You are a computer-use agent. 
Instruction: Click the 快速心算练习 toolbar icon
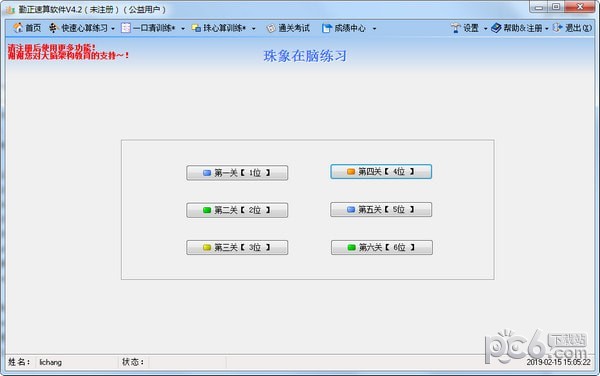click(x=53, y=28)
